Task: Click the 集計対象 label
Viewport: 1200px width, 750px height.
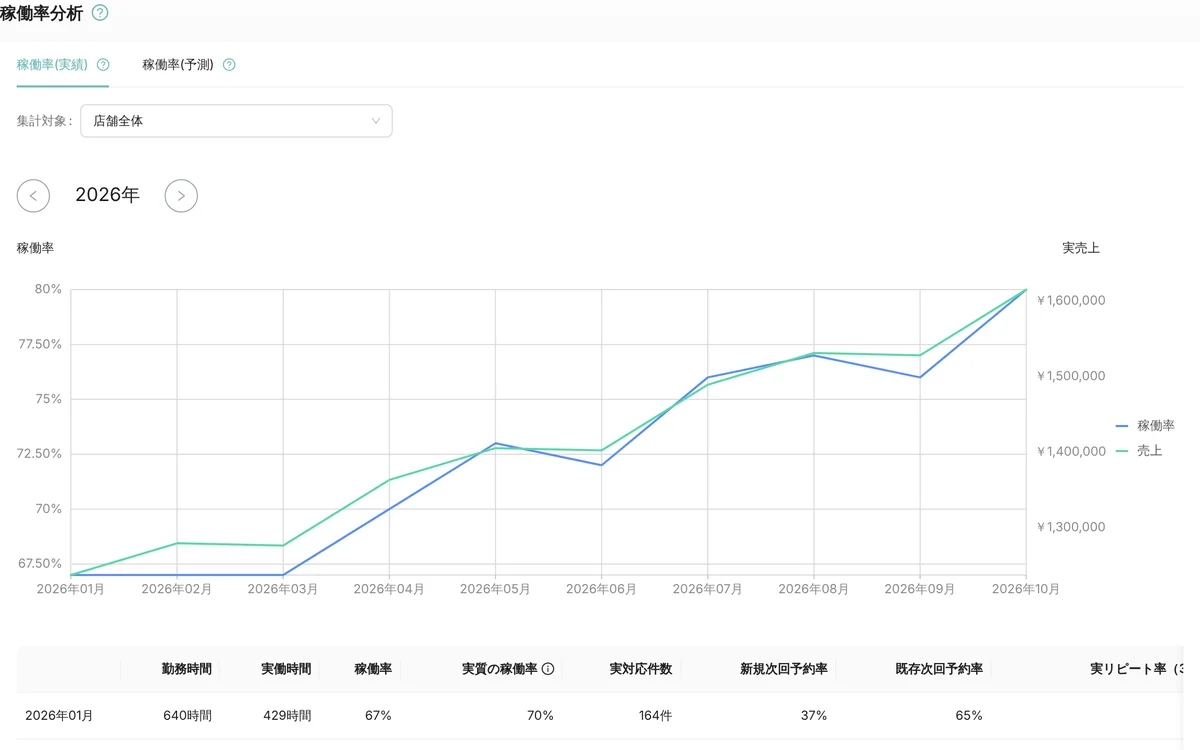Action: [45, 121]
